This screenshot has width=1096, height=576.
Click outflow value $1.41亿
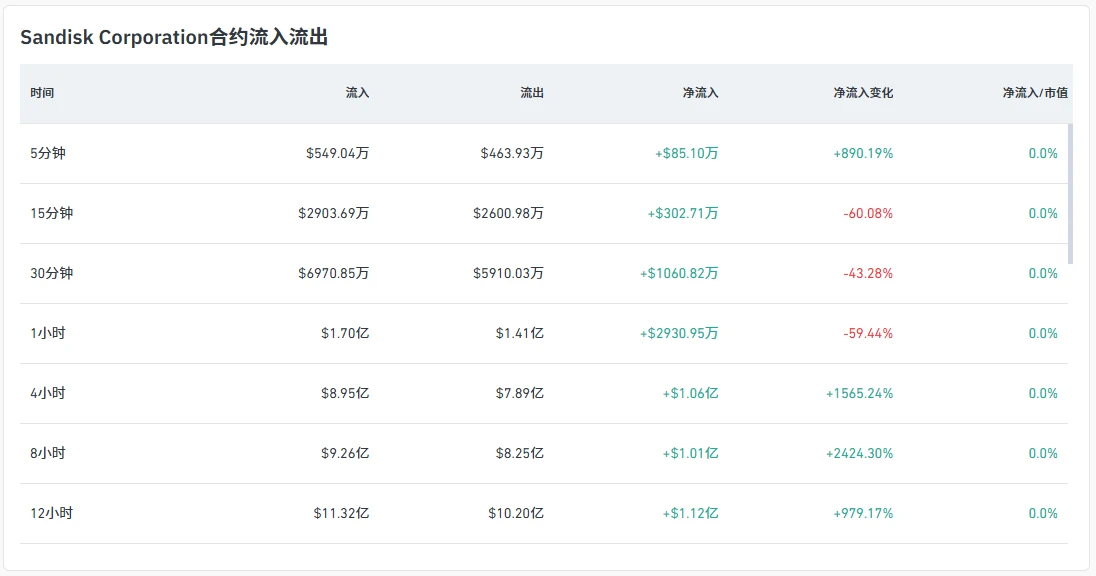click(520, 333)
